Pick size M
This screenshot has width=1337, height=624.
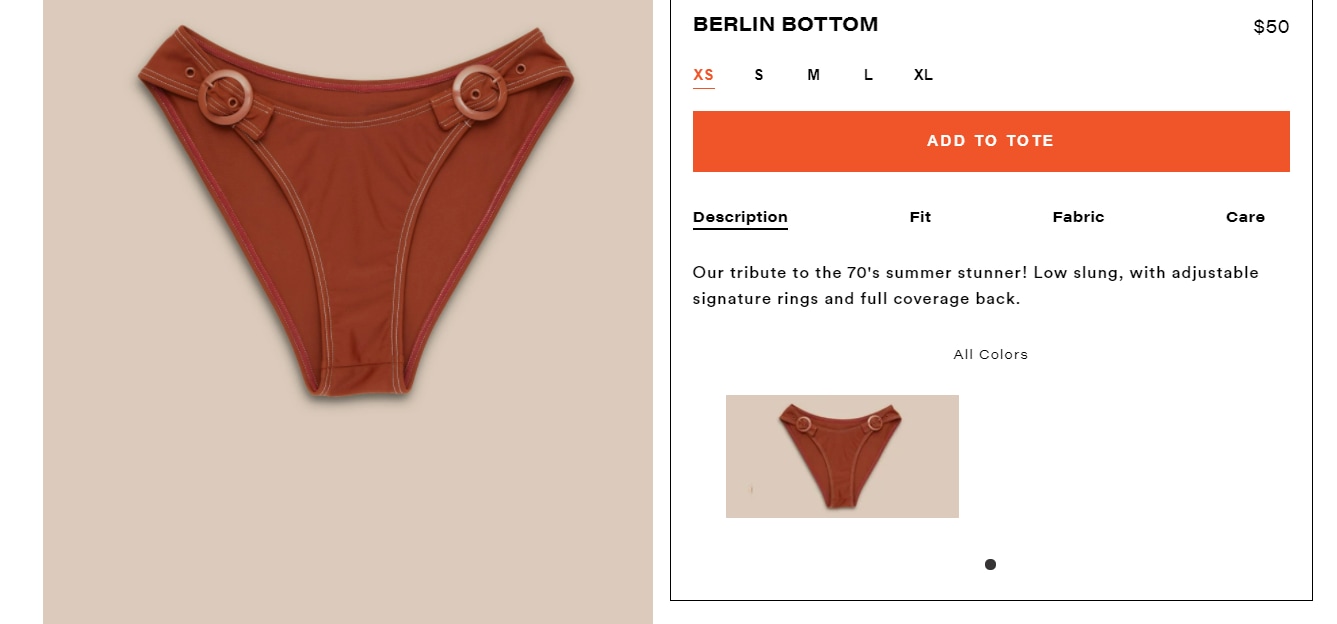813,75
